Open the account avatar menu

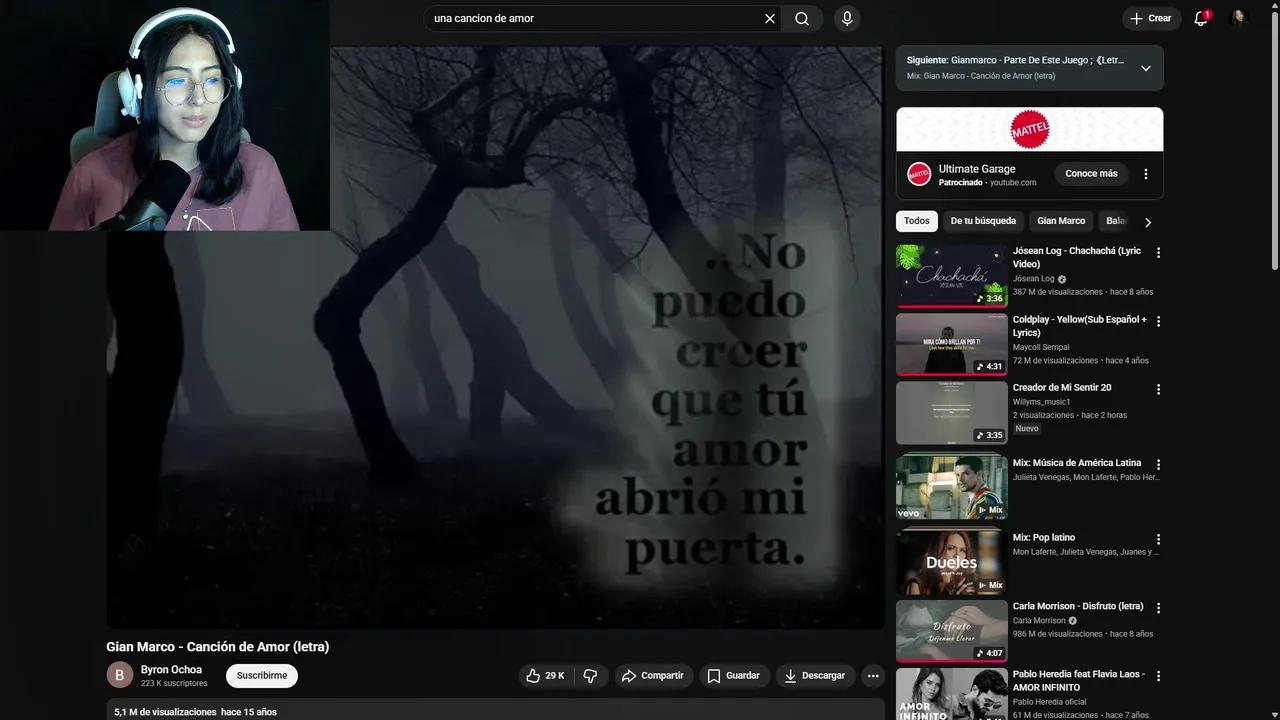(1239, 16)
